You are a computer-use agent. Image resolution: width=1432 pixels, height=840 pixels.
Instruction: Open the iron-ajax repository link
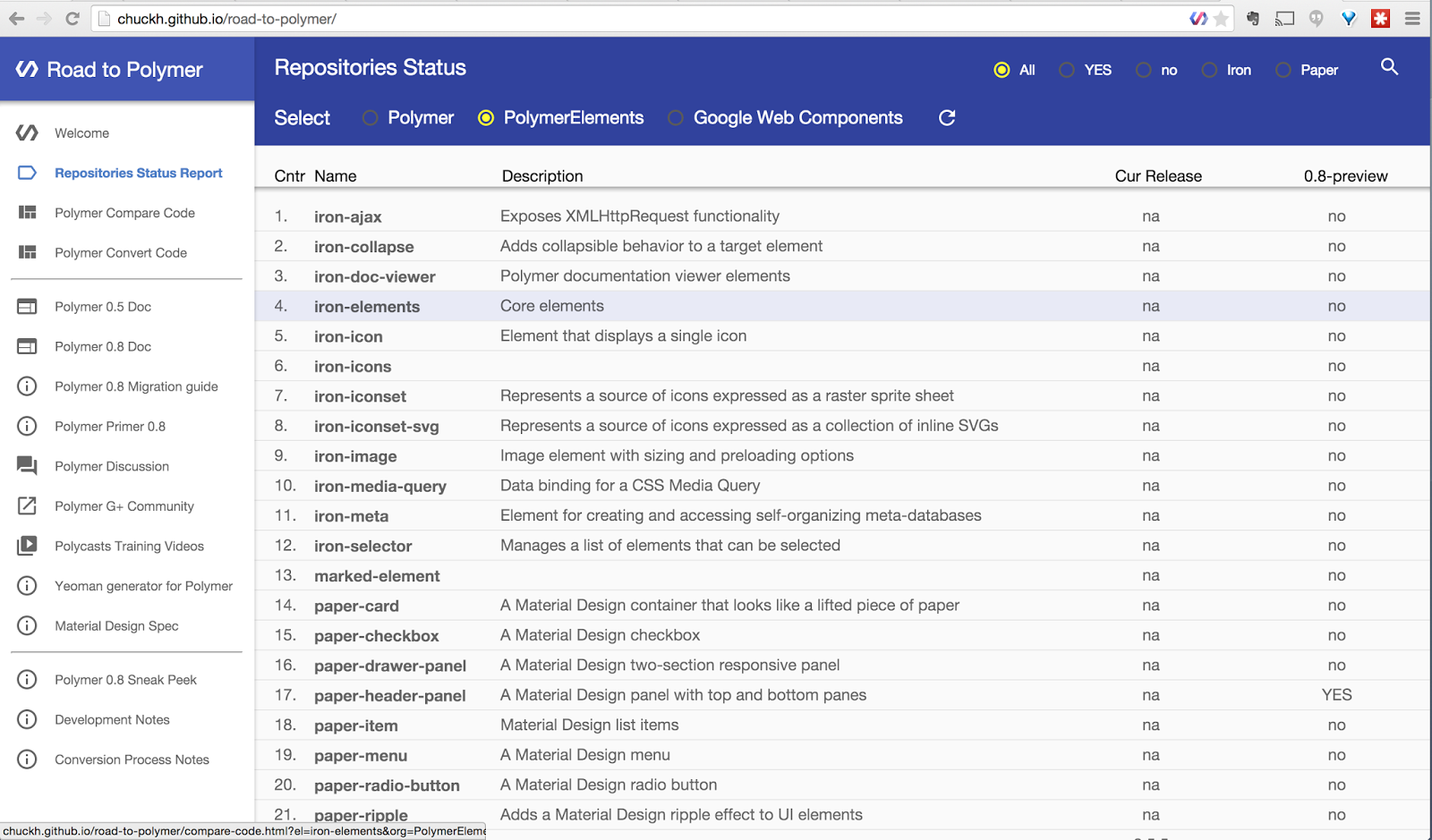(347, 216)
